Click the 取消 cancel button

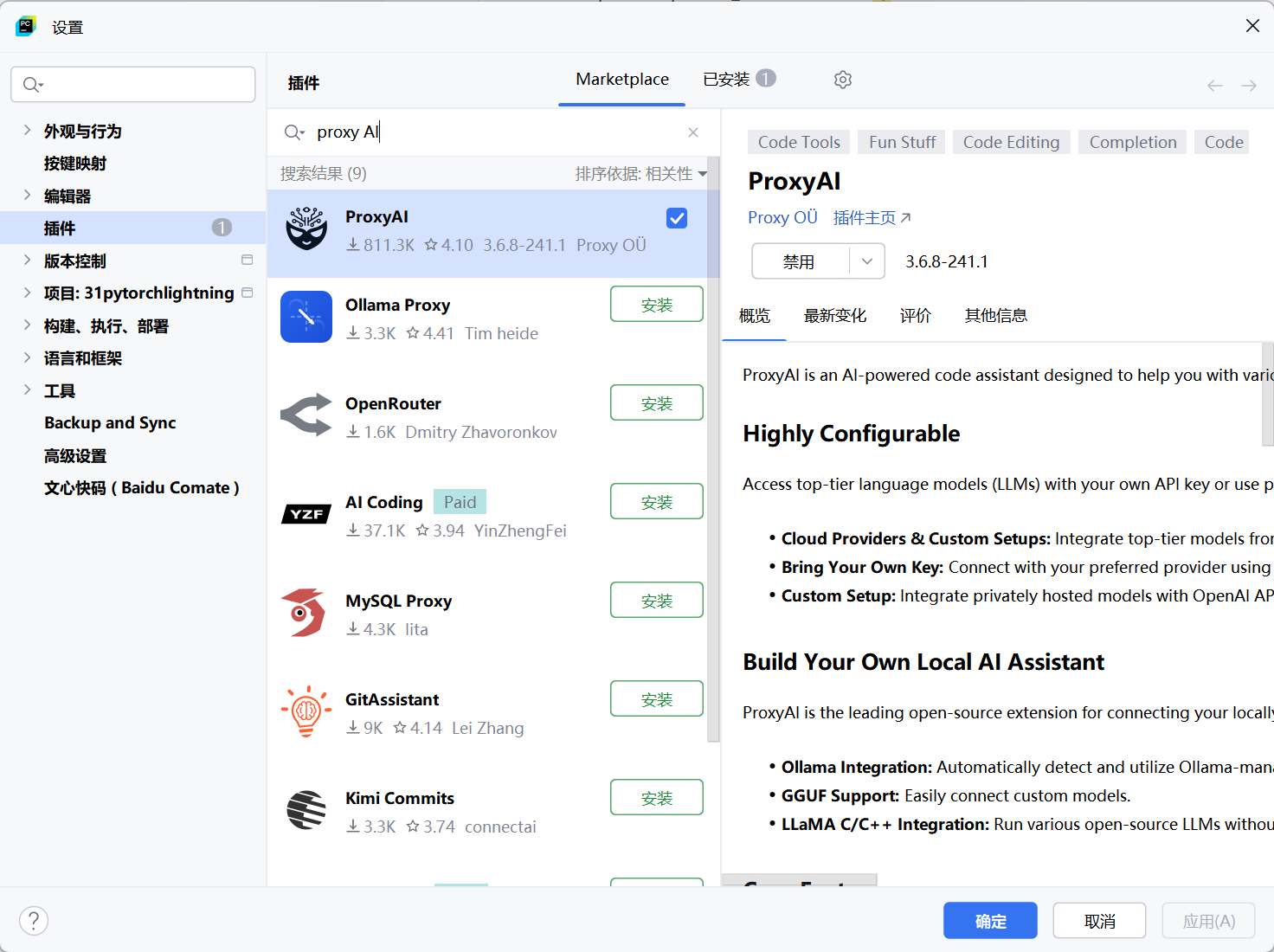click(x=1099, y=921)
